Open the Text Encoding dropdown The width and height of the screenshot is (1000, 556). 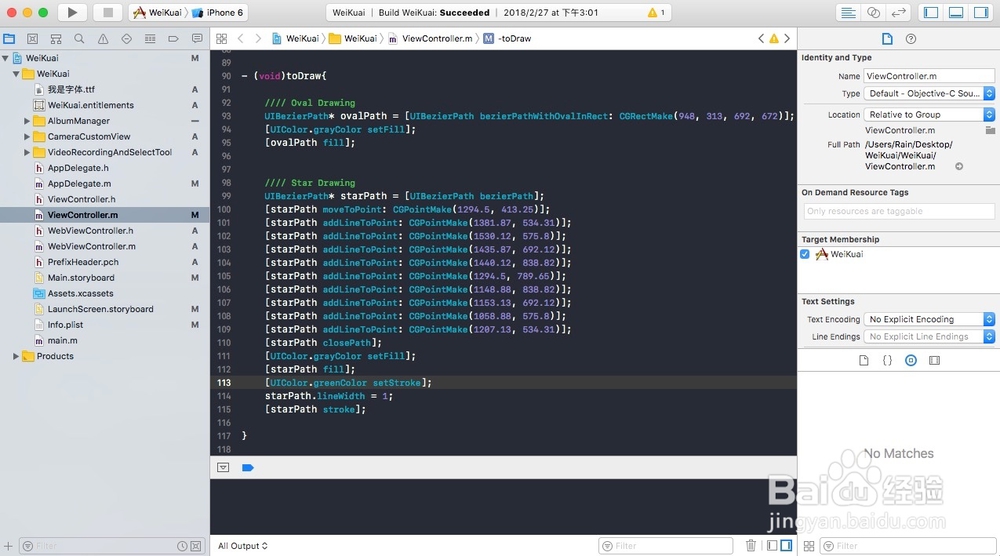pos(929,319)
